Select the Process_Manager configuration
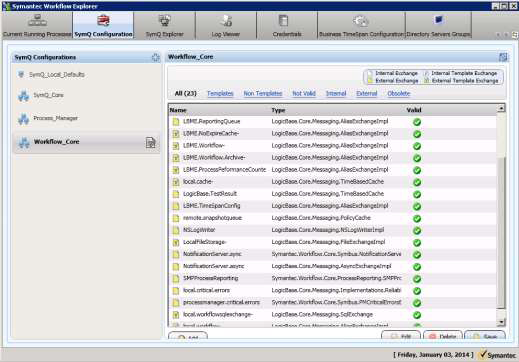The height and width of the screenshot is (362, 519). [55, 118]
